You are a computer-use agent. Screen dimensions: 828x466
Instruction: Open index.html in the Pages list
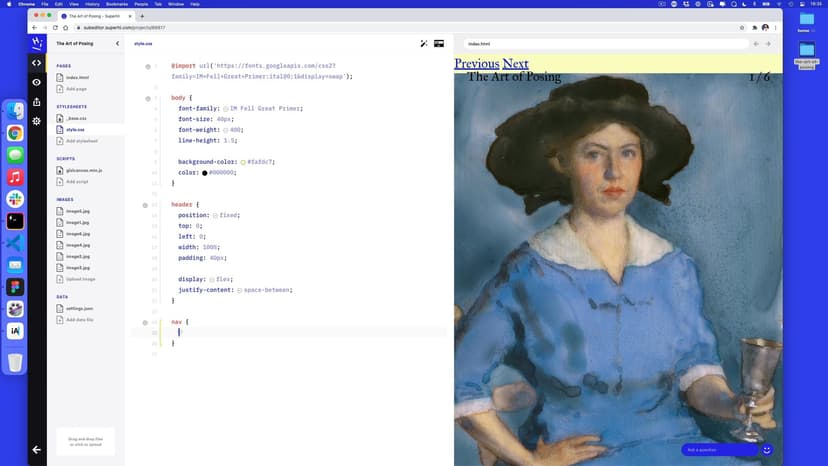(x=77, y=77)
